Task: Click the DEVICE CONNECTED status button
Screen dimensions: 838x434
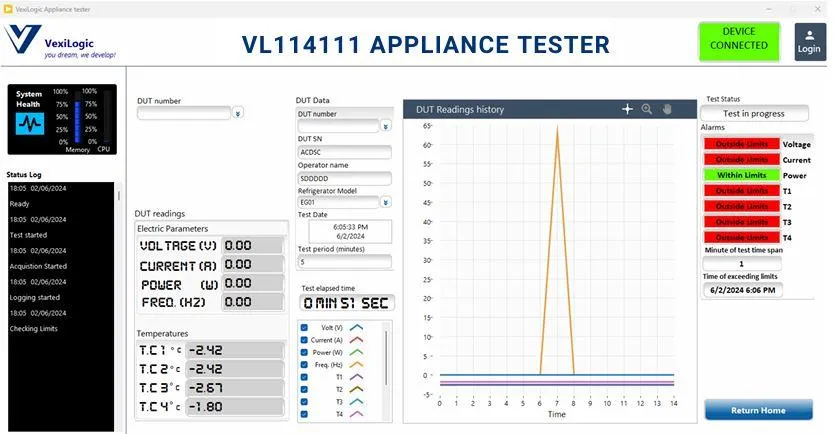Action: (x=739, y=41)
